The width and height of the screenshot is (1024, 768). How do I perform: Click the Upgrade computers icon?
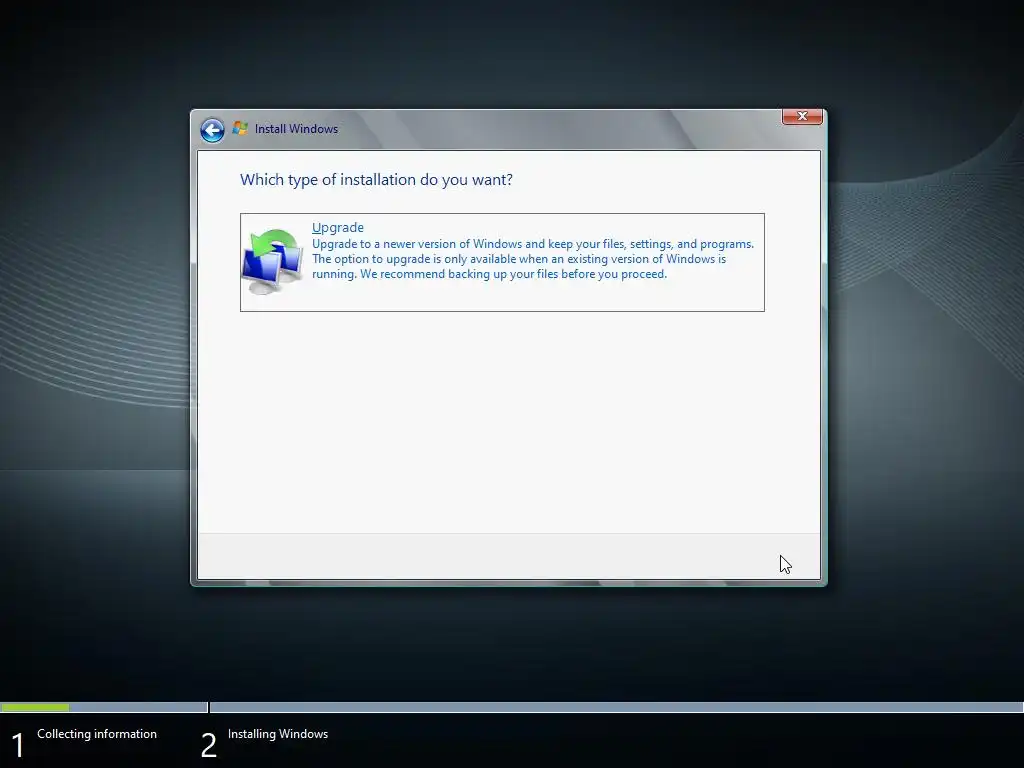(x=272, y=261)
